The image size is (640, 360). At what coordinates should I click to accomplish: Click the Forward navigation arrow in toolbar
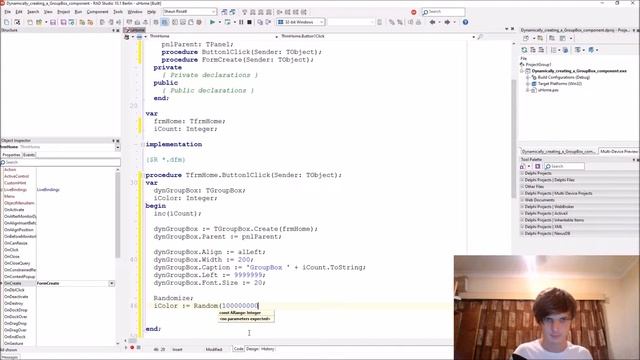click(447, 22)
